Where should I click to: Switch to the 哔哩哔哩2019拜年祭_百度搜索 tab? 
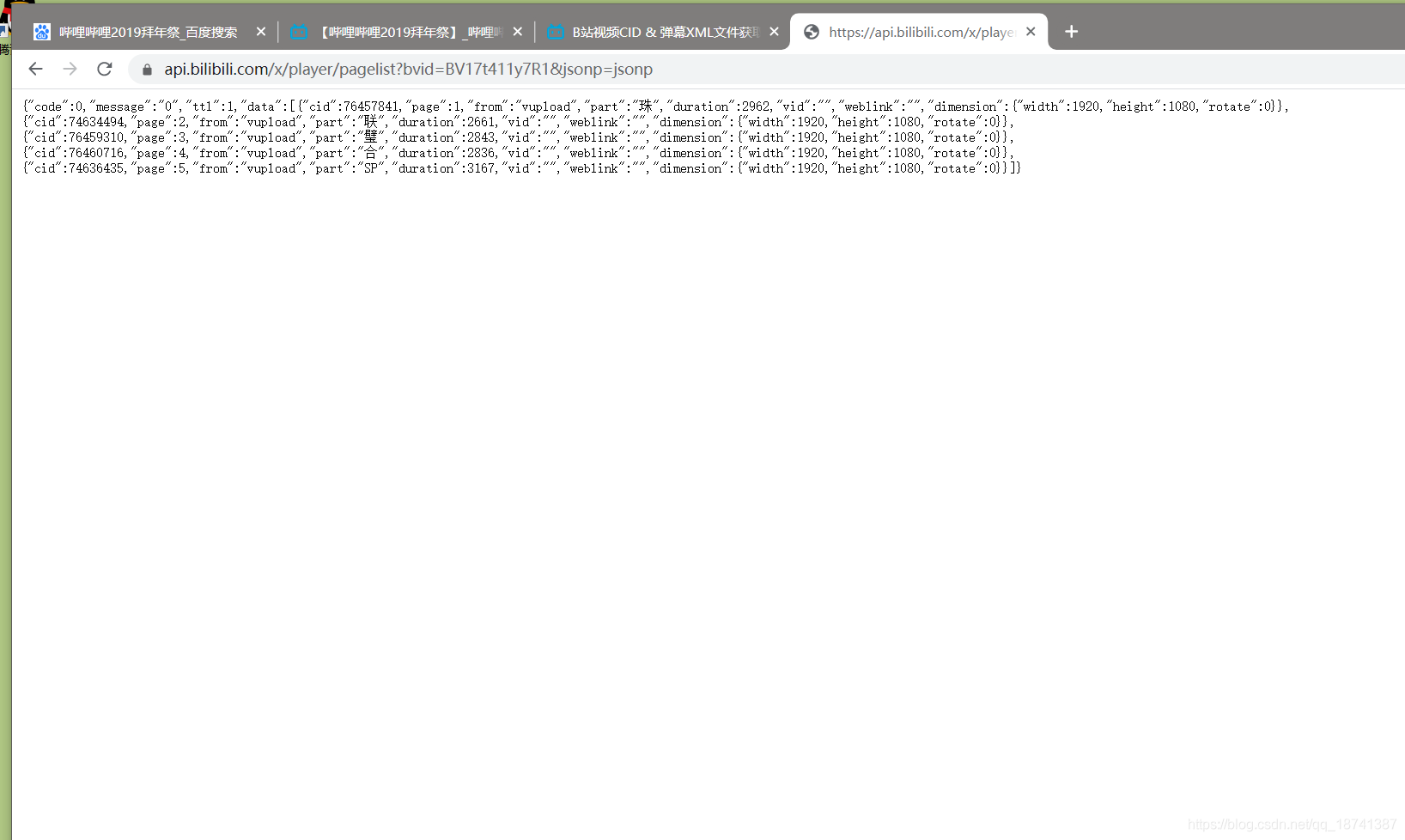tap(148, 32)
